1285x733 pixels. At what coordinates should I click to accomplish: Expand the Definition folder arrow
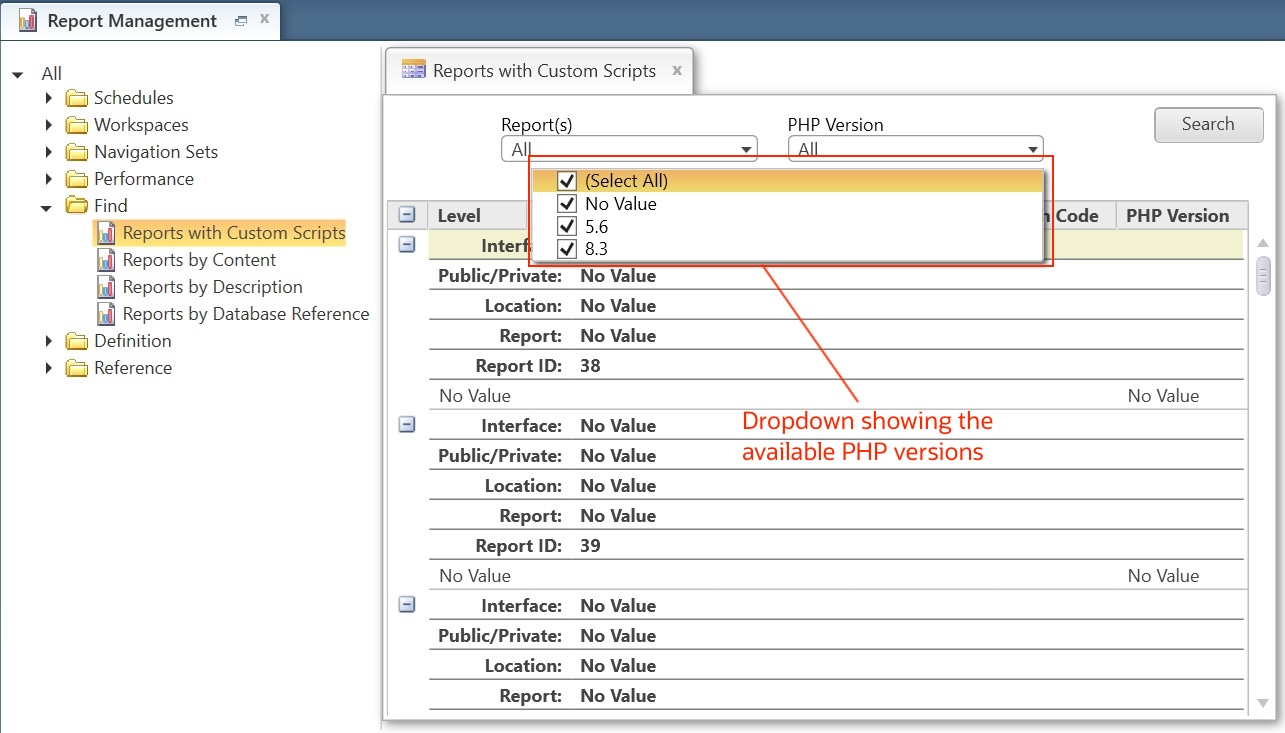coord(48,341)
